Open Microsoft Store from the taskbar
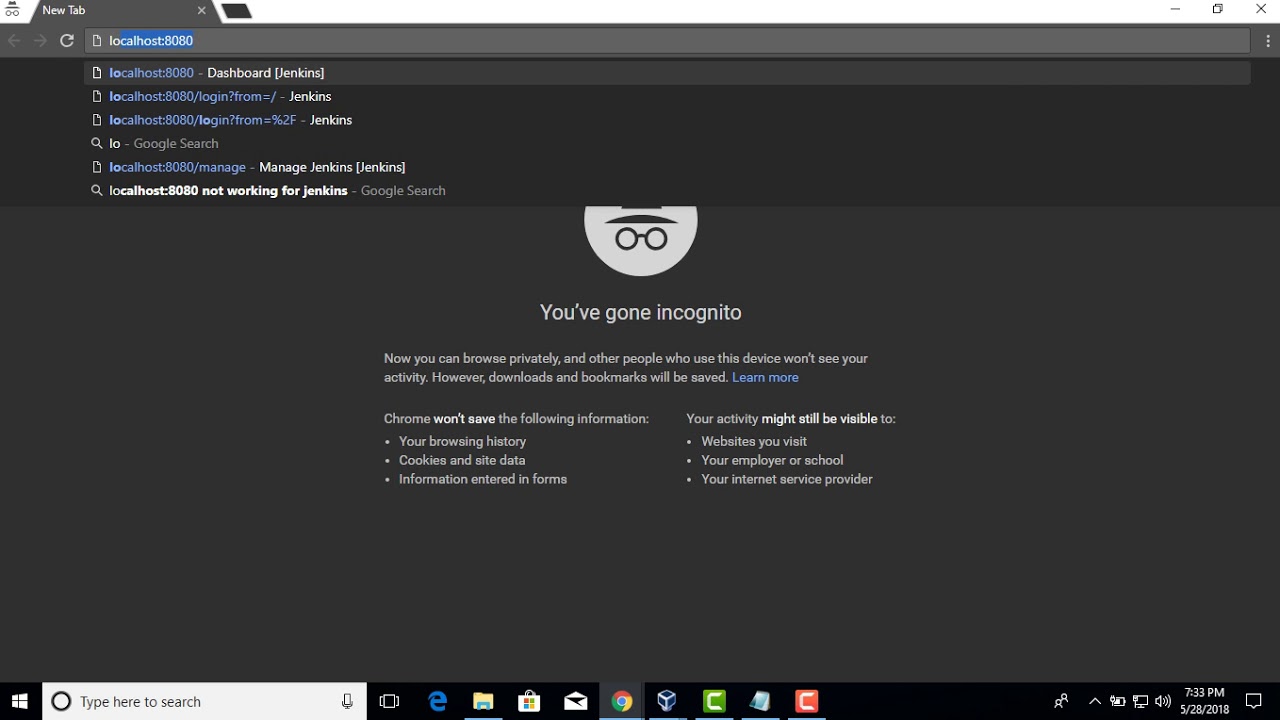Image resolution: width=1280 pixels, height=720 pixels. (x=529, y=701)
